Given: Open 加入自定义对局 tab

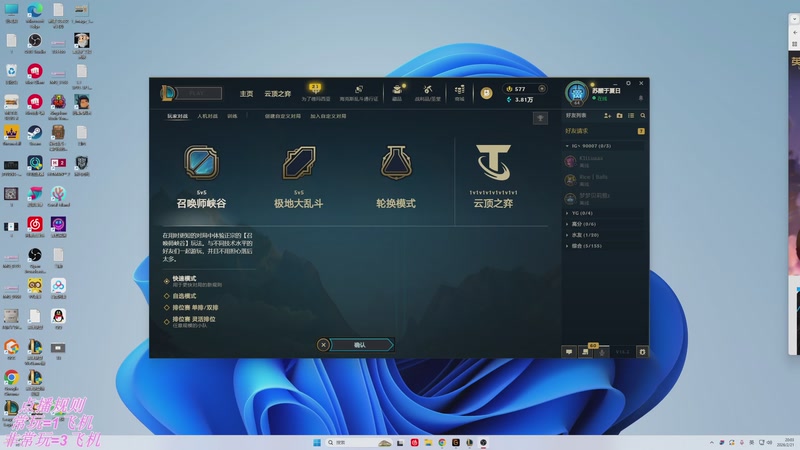Looking at the screenshot, I should coord(328,116).
